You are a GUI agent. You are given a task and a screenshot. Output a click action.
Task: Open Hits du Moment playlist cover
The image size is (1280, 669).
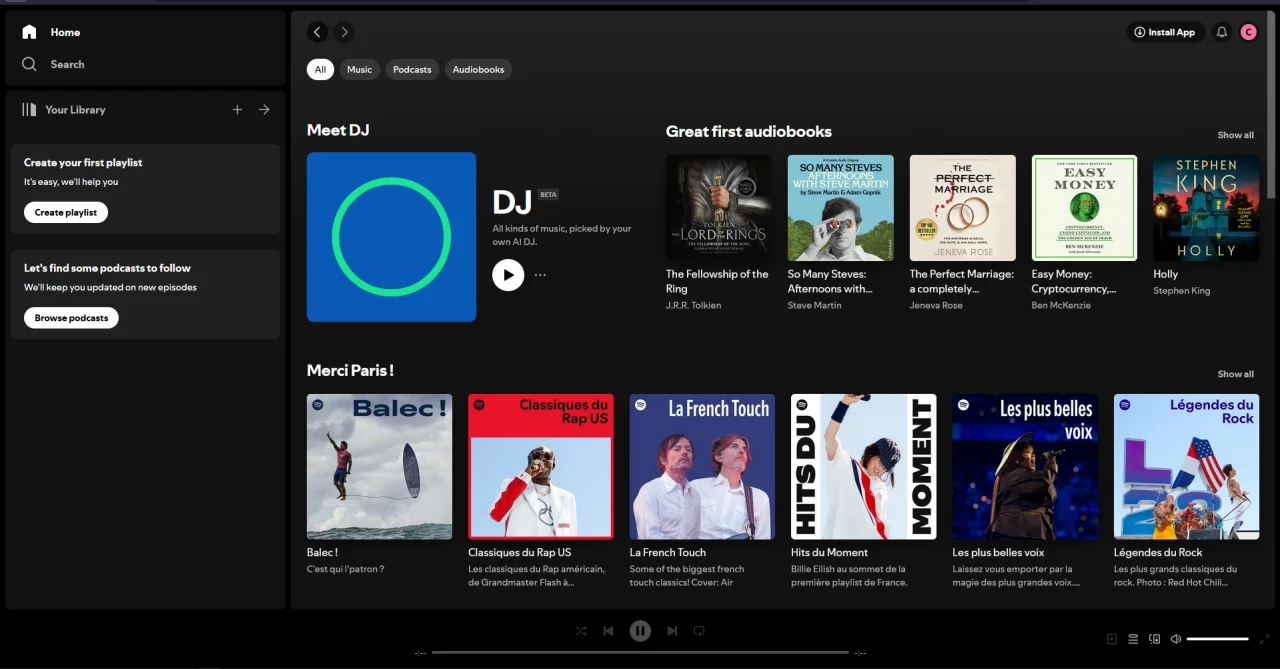click(864, 466)
